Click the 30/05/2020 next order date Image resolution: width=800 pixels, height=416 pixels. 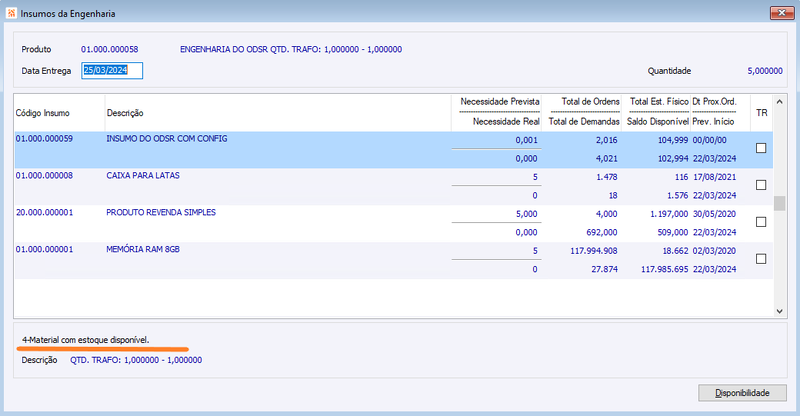pyautogui.click(x=714, y=214)
